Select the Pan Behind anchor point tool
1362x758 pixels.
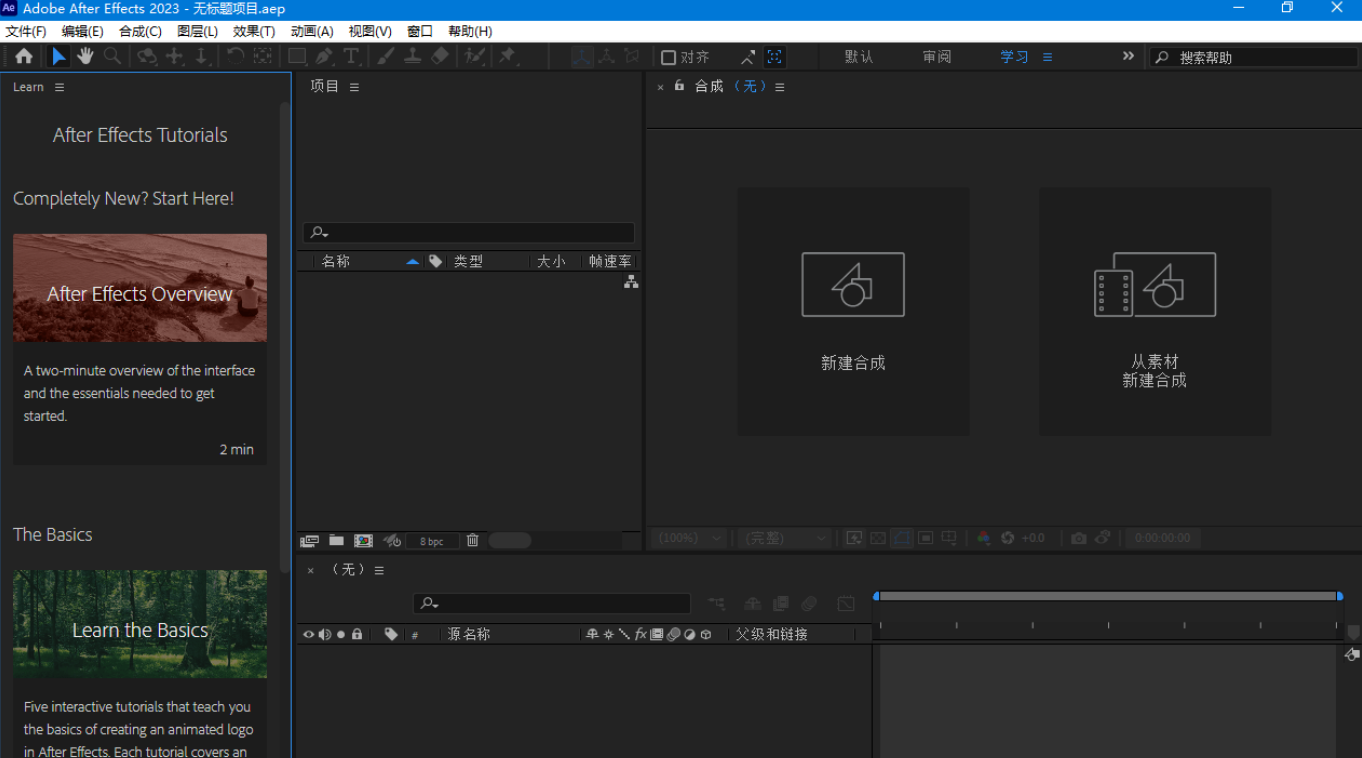[x=263, y=56]
